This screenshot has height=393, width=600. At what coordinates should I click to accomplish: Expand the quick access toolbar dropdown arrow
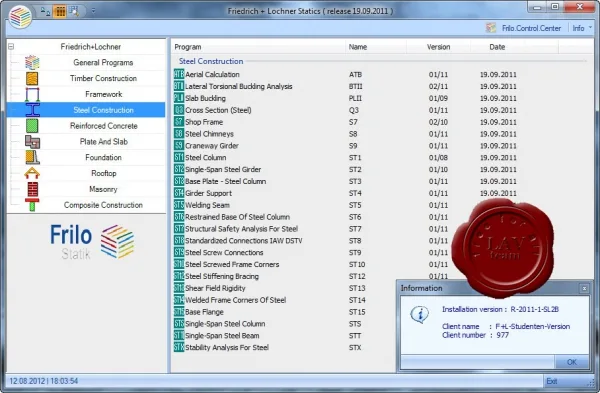pos(93,11)
